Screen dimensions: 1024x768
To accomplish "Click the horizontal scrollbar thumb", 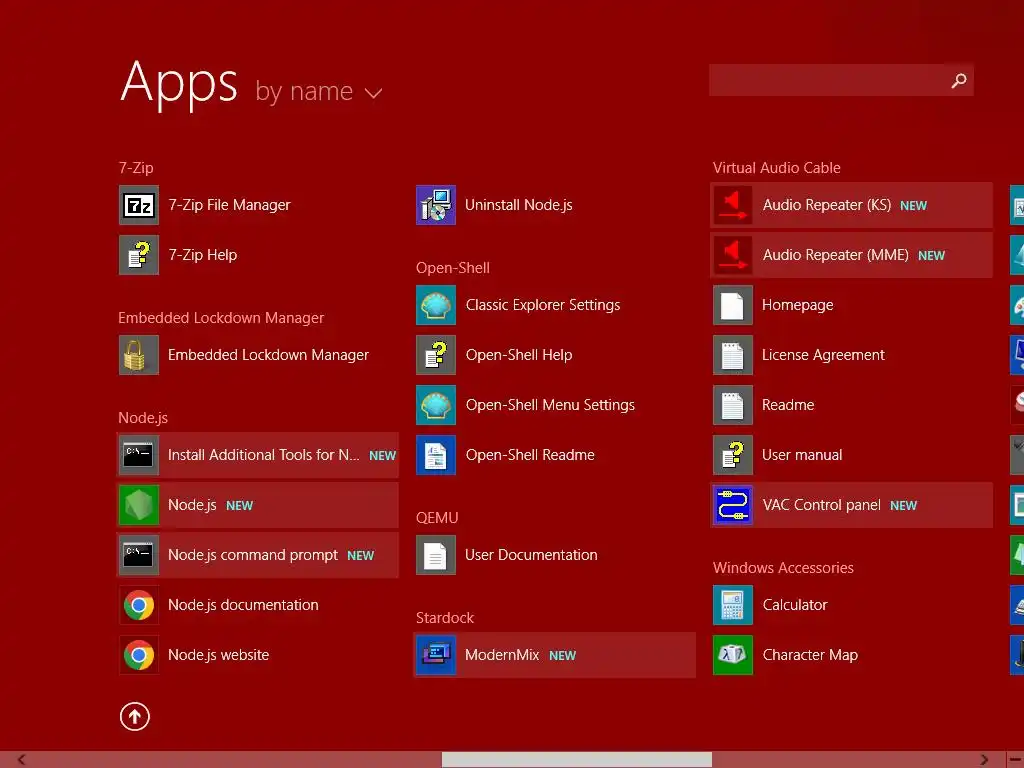I will coord(577,760).
